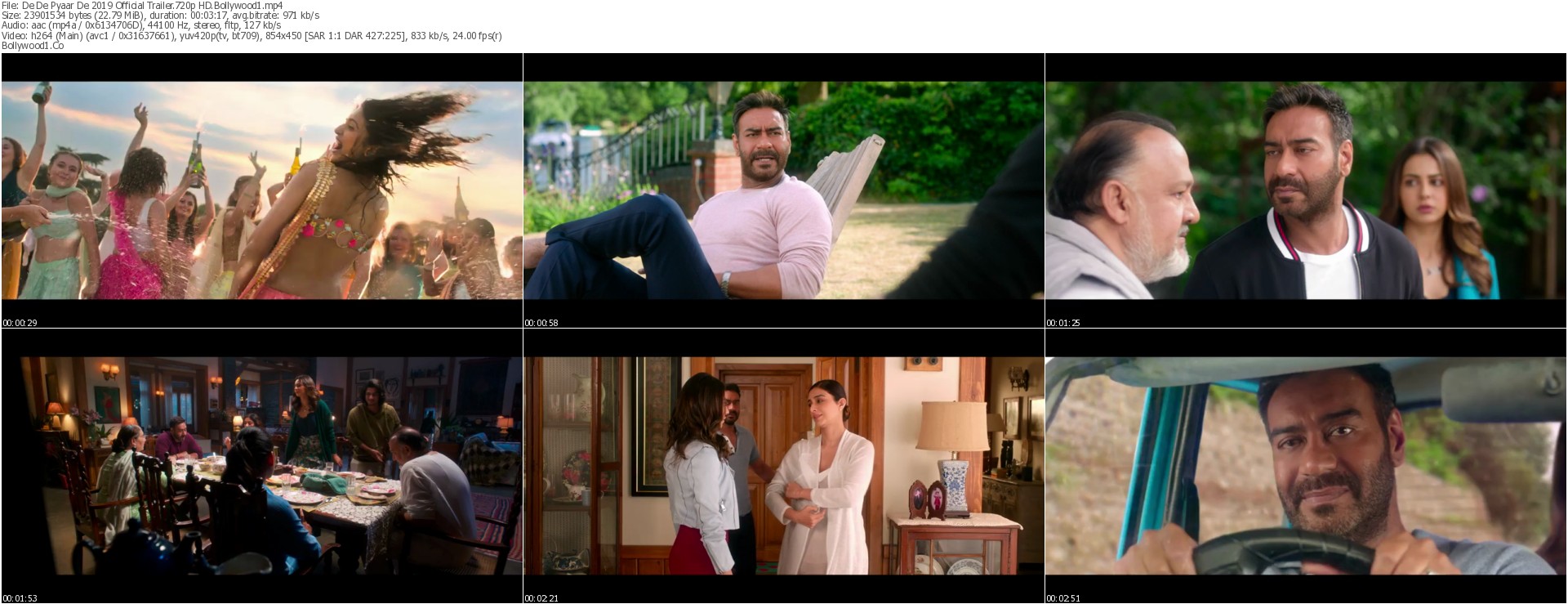Open the thumbnail at 00:01:53 dining table scene
Screen dimensions: 1568x604
262,466
